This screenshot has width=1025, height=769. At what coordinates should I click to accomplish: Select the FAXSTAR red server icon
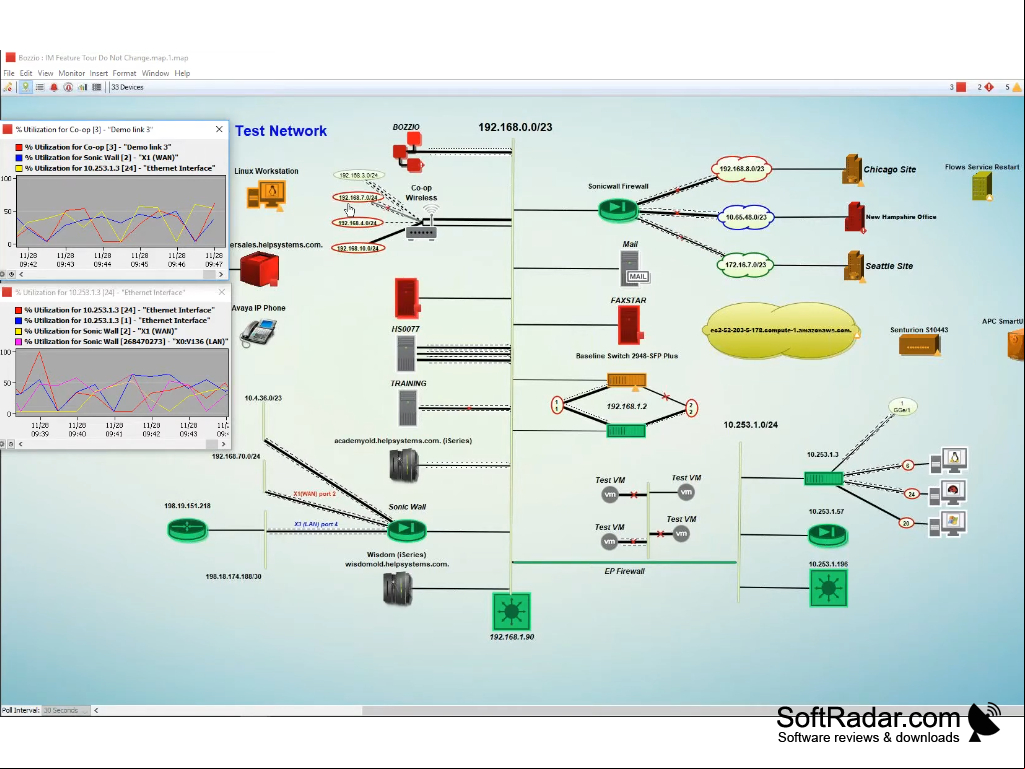coord(630,326)
